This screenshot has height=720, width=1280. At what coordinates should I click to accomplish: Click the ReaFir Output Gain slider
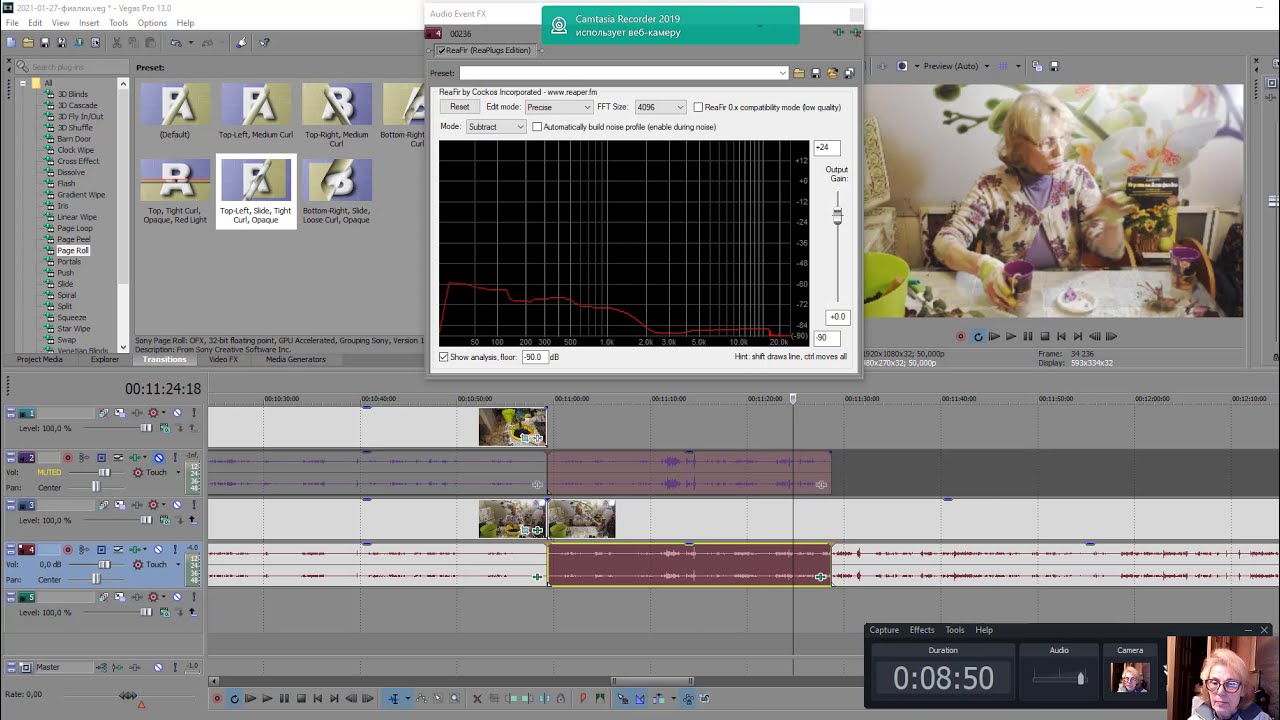pyautogui.click(x=837, y=216)
